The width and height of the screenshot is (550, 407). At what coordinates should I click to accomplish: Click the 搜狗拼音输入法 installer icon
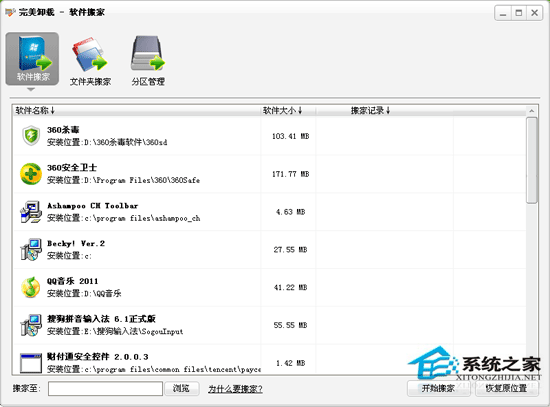[x=31, y=325]
